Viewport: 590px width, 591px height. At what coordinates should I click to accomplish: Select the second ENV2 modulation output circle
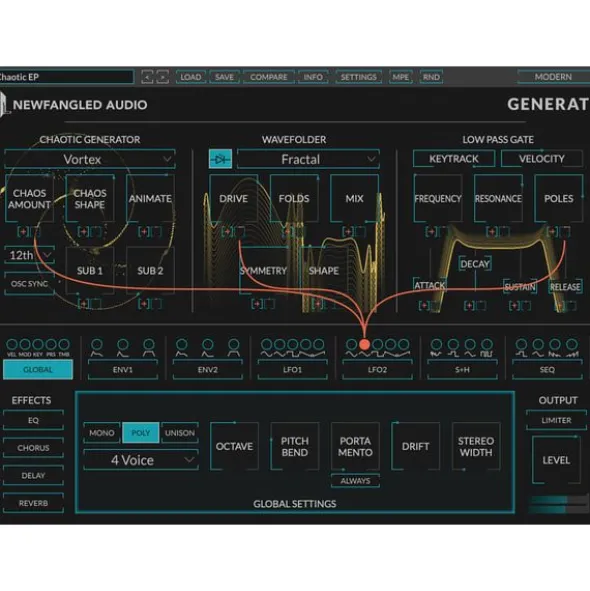coord(208,344)
